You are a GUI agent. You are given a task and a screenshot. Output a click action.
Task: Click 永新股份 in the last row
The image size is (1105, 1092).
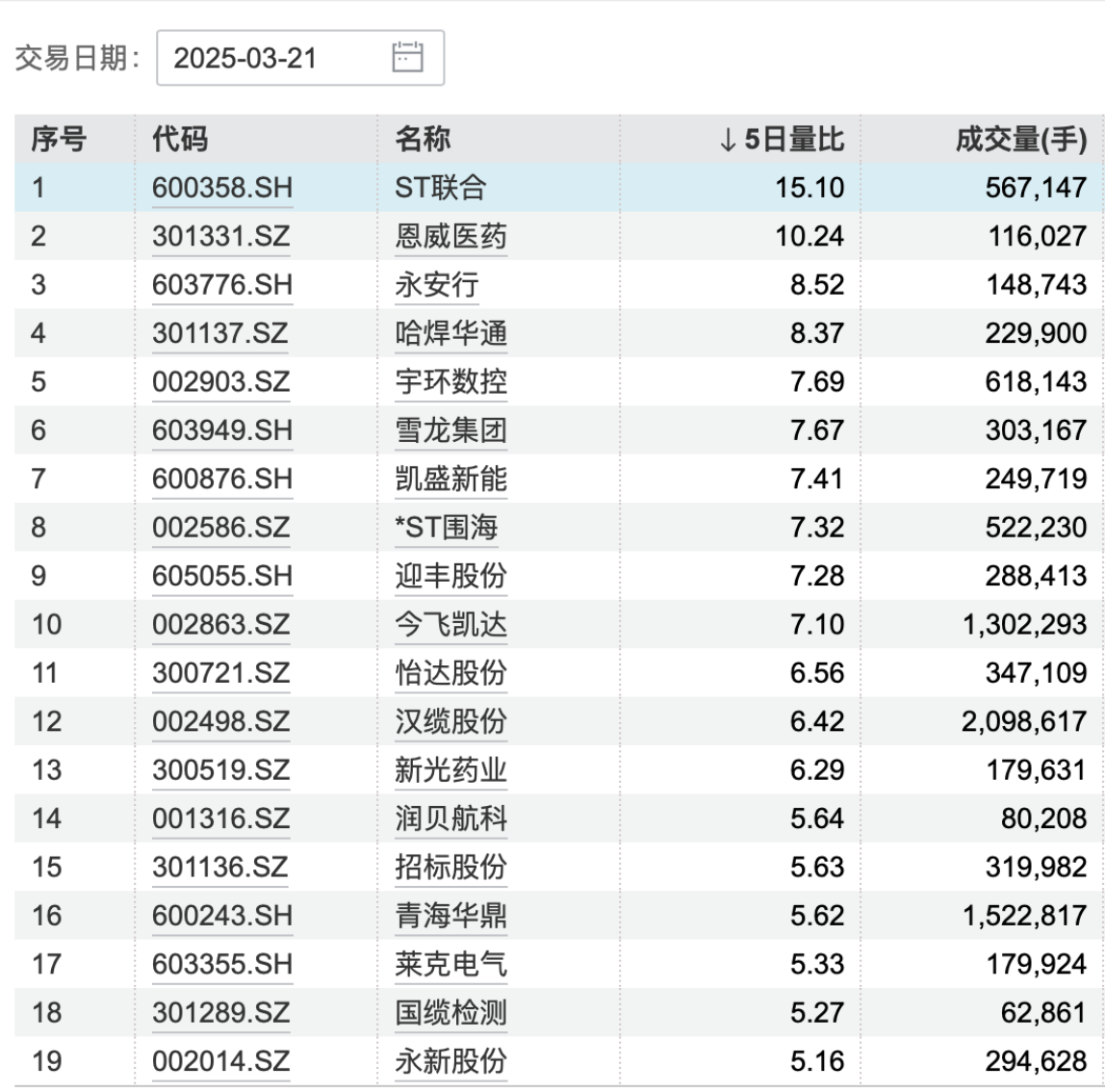[450, 1061]
